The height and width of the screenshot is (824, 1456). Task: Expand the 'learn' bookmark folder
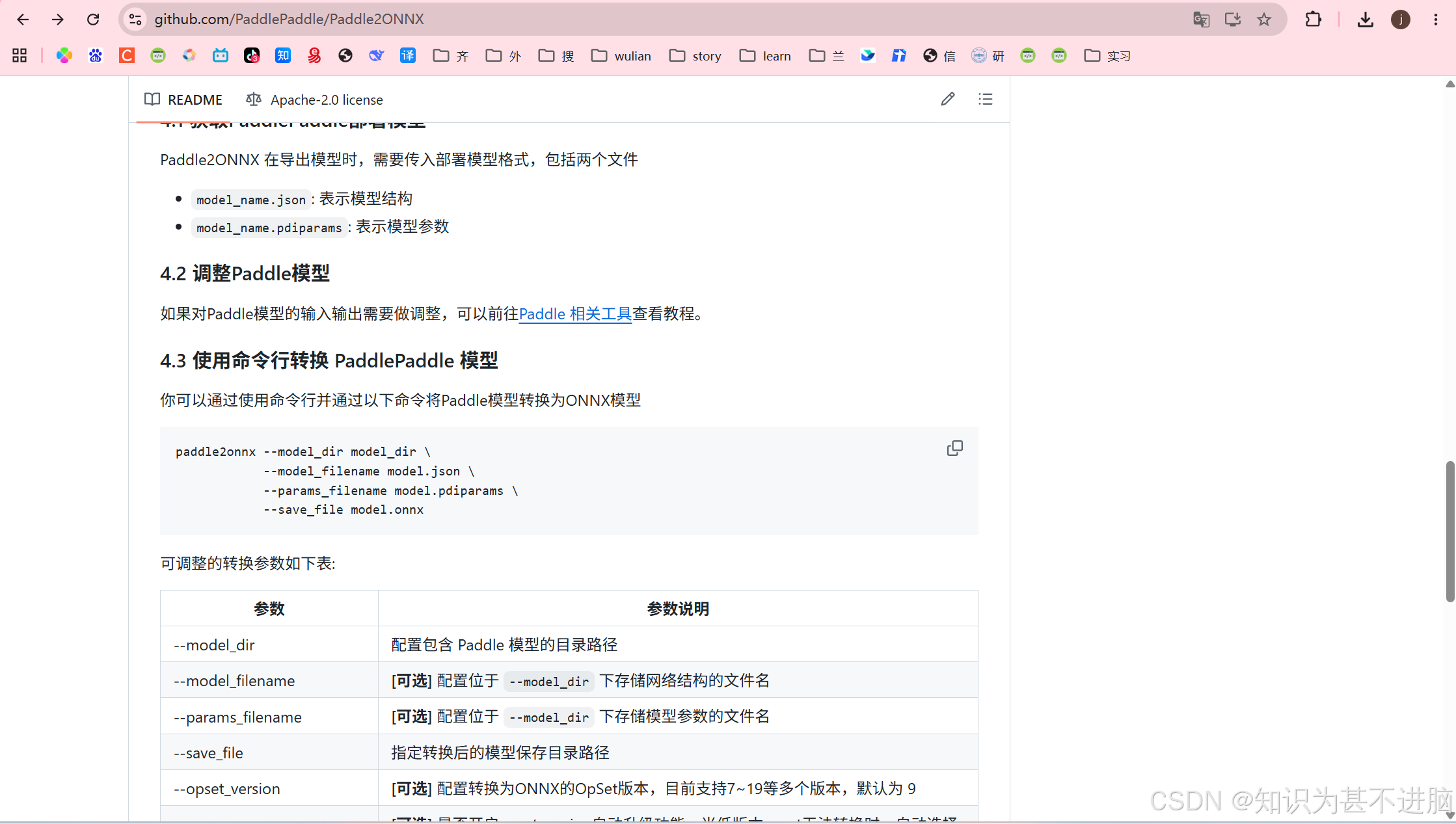pyautogui.click(x=765, y=56)
